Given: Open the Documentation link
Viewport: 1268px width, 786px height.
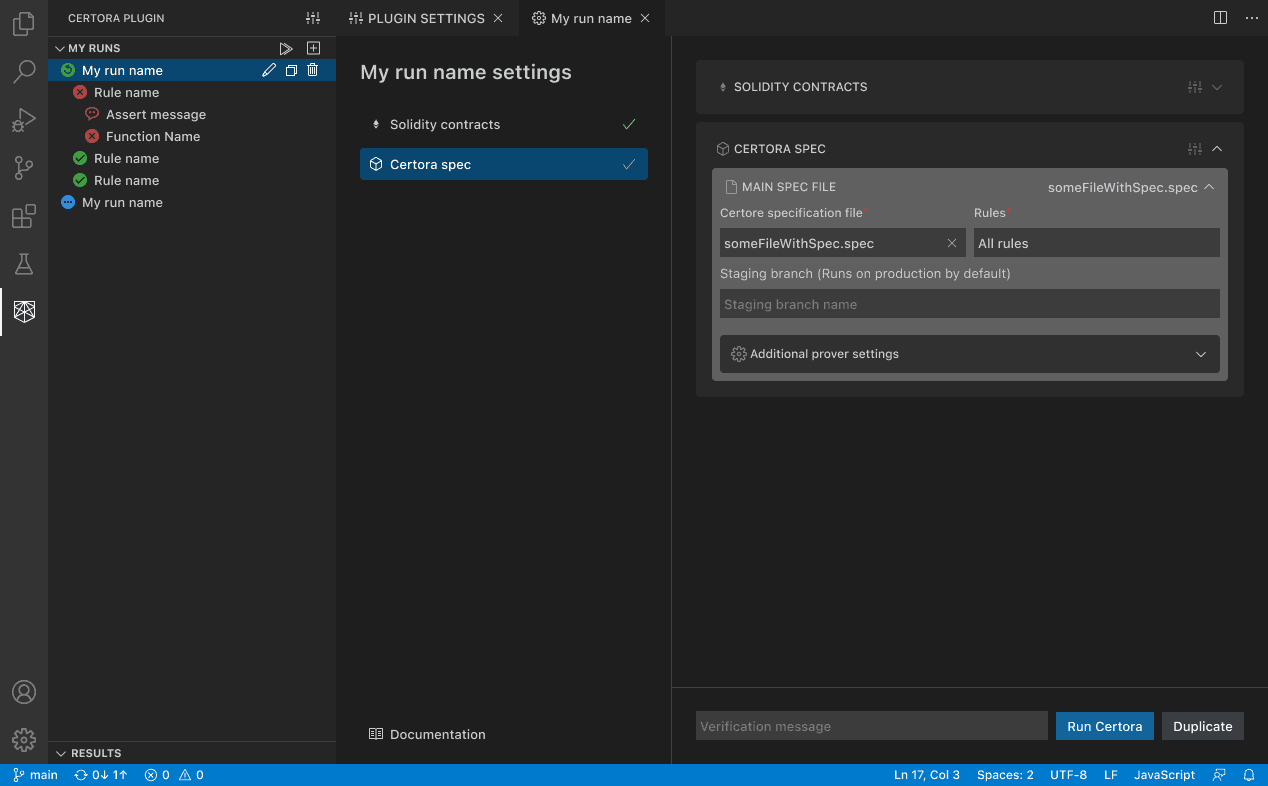Looking at the screenshot, I should click(427, 734).
